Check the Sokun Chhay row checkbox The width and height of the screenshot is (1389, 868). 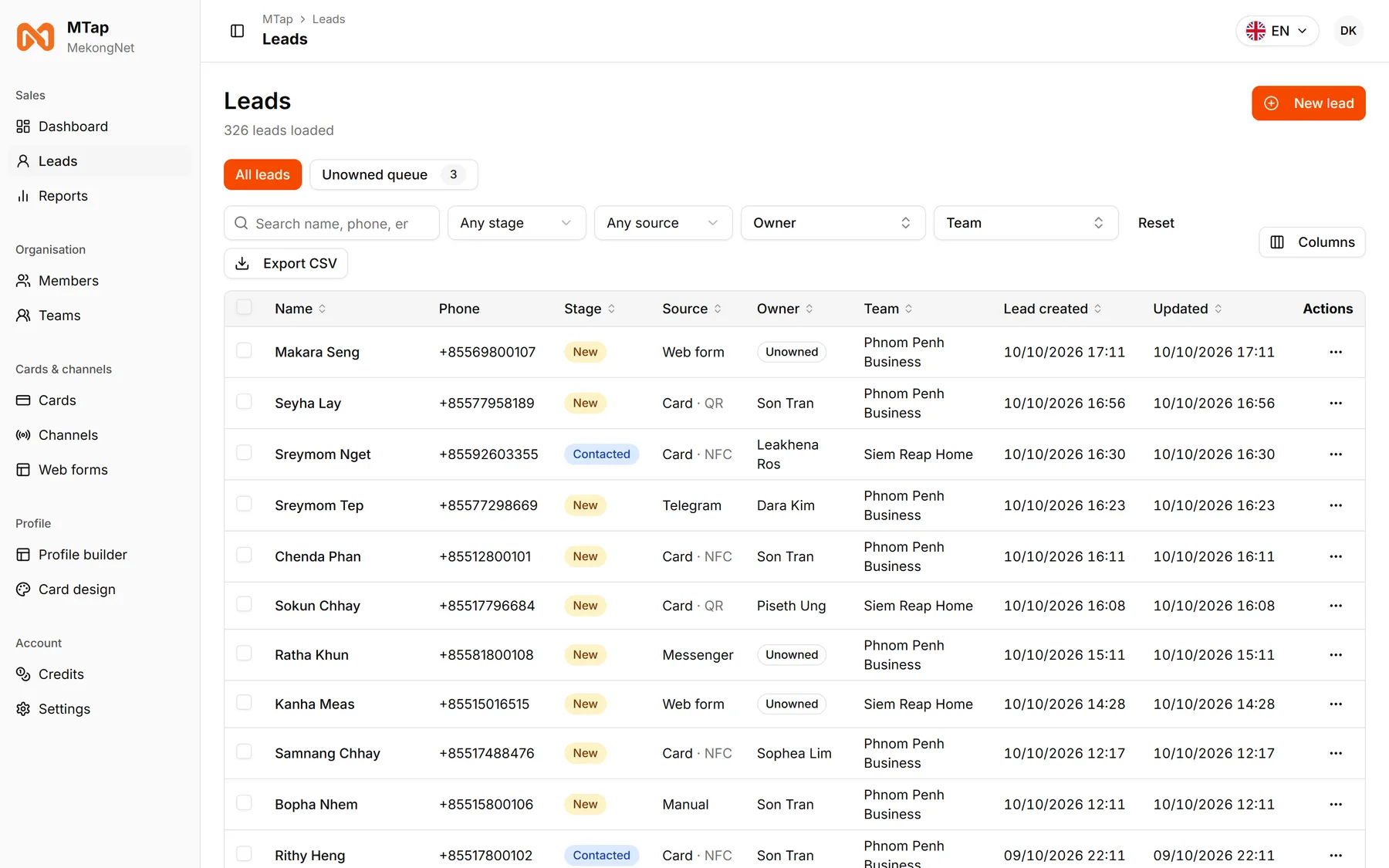244,604
